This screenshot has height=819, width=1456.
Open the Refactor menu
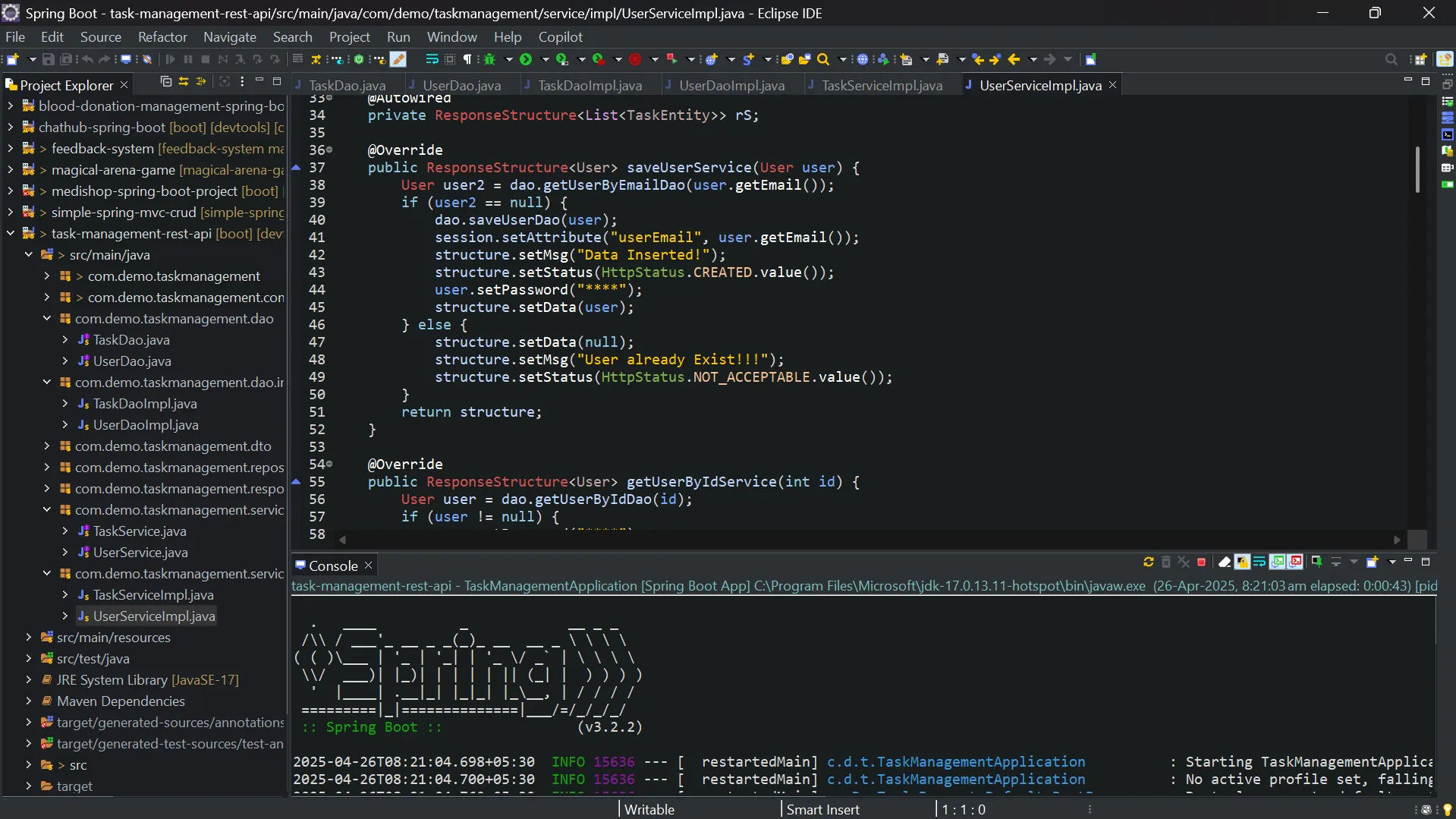click(162, 37)
